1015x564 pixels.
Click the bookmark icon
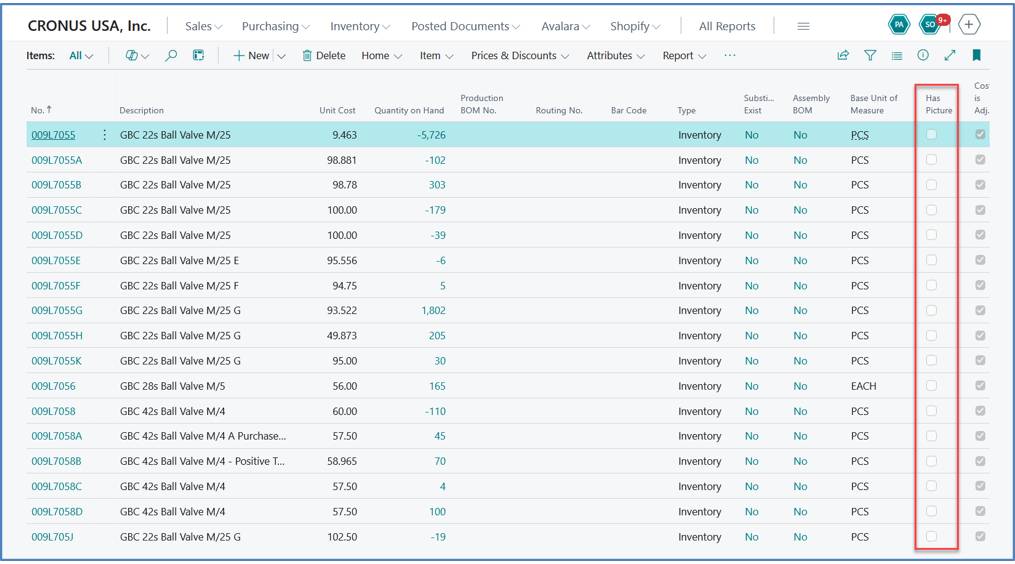coord(977,56)
